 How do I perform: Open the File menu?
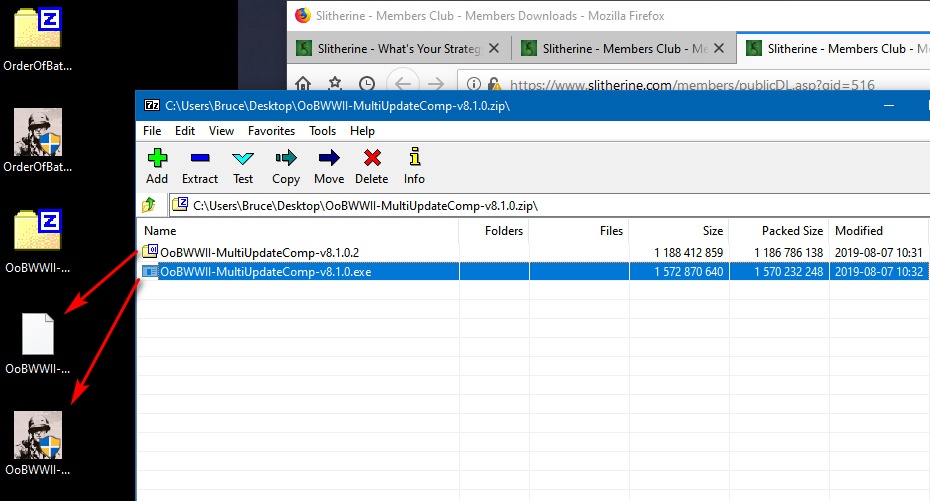(x=152, y=131)
